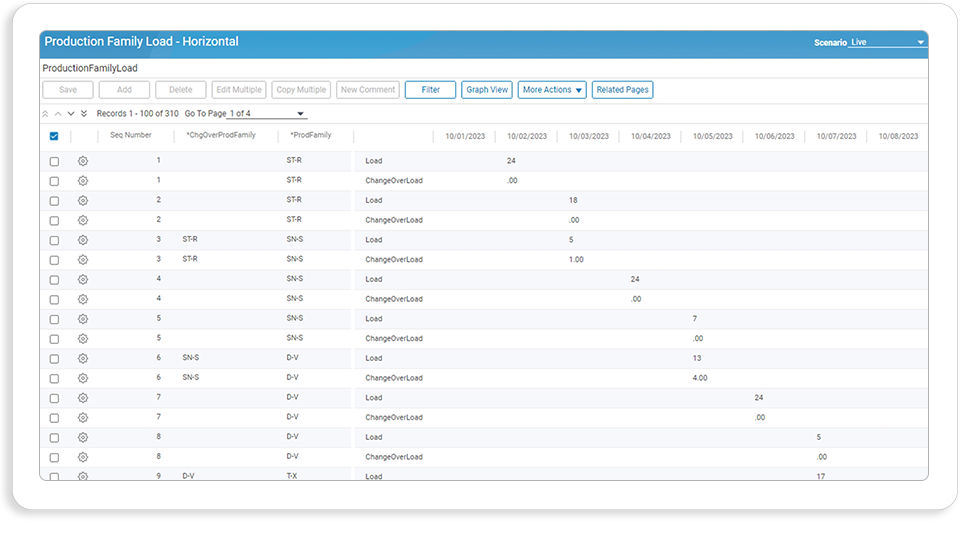
Task: Open gear menu for Seq 6 ChangeOverLoad row
Action: click(83, 378)
